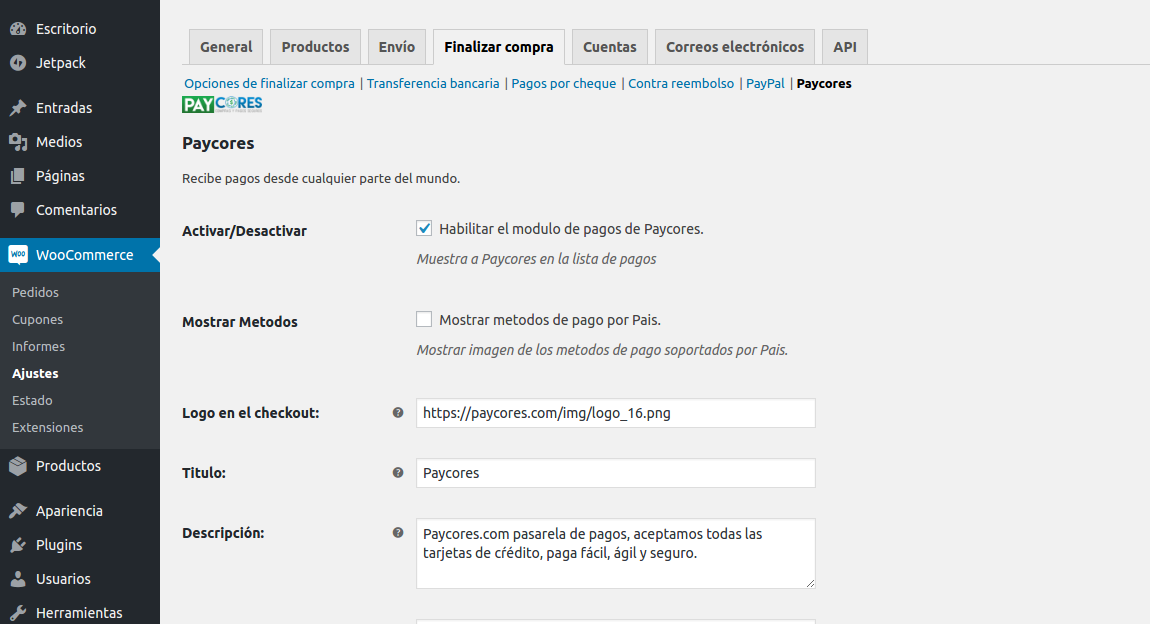Go to Extensiones under WooCommerce
The image size is (1150, 624).
(x=48, y=427)
